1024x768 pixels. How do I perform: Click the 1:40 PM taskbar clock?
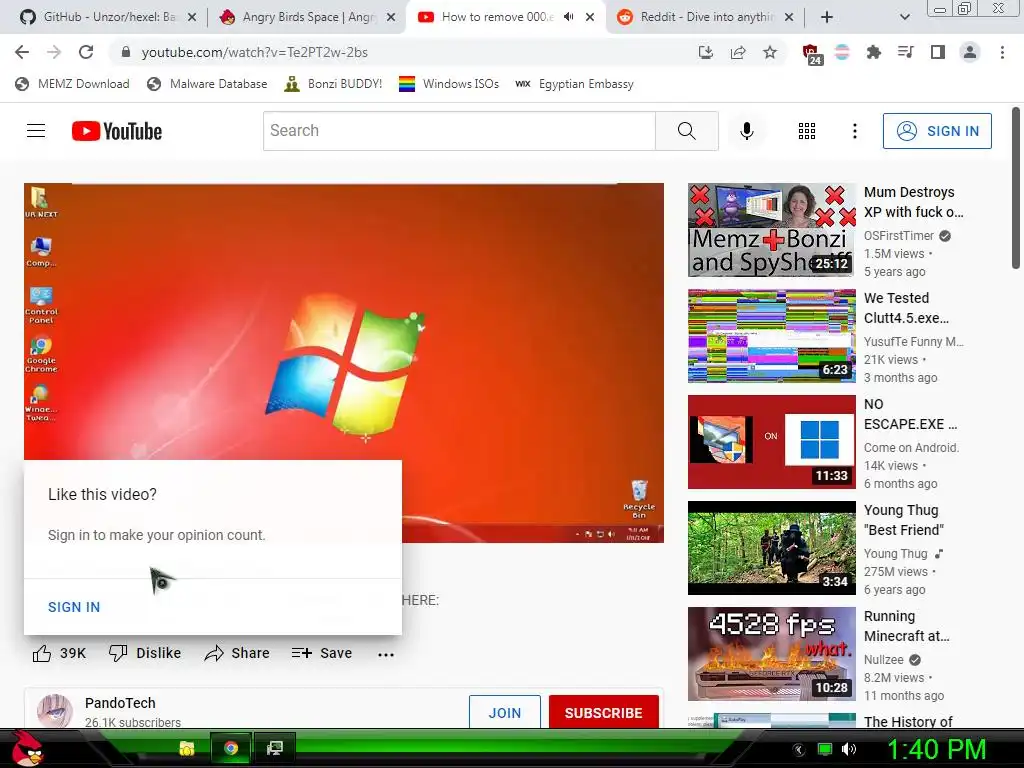pyautogui.click(x=936, y=749)
